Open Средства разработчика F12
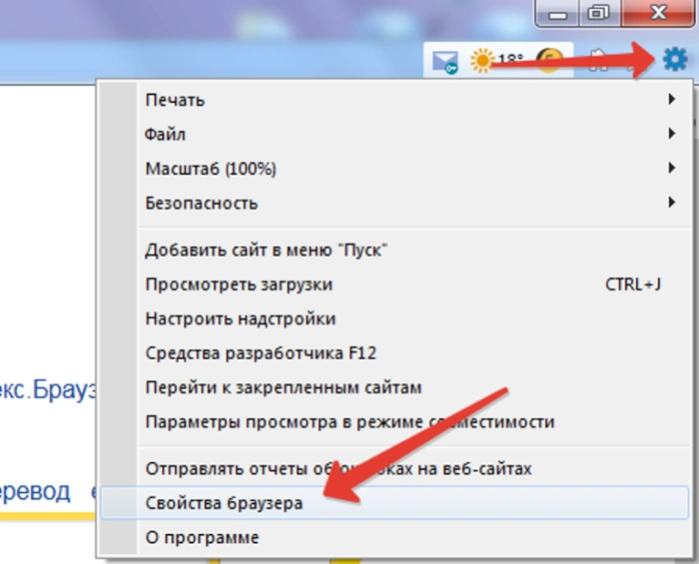Screen dimensions: 699x564 (x=395, y=353)
